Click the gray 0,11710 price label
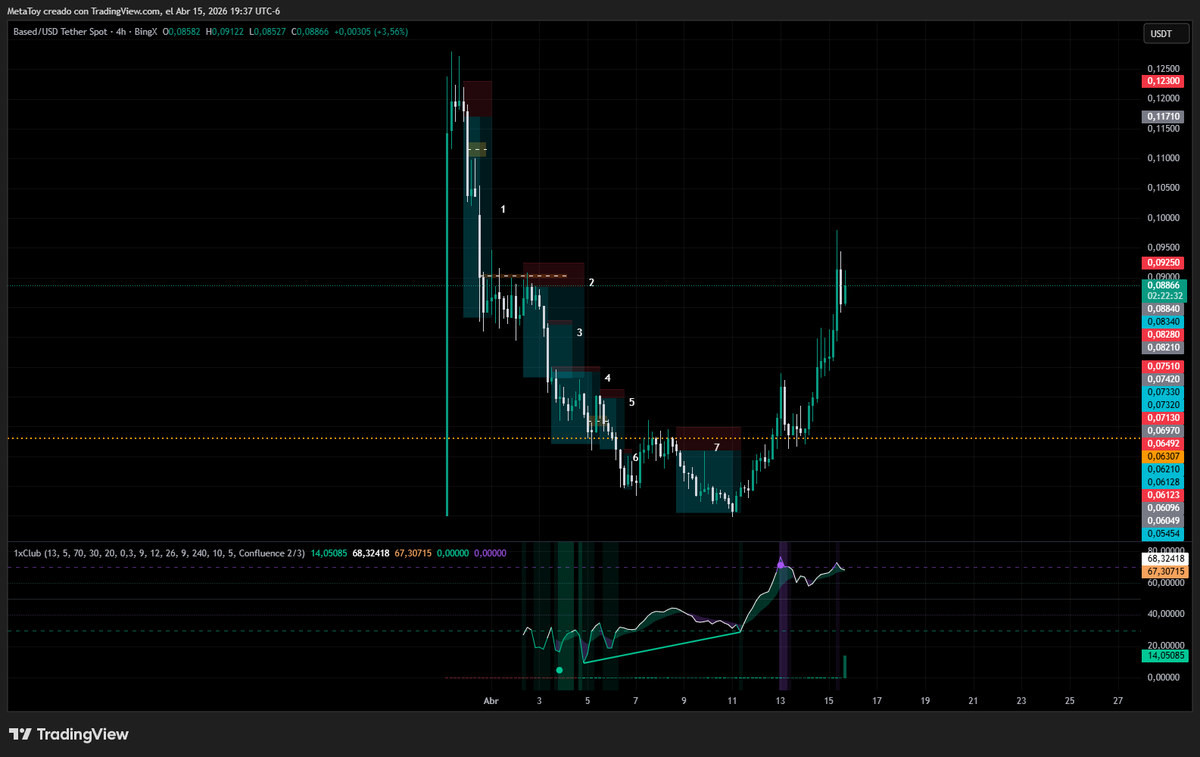 (x=1163, y=117)
